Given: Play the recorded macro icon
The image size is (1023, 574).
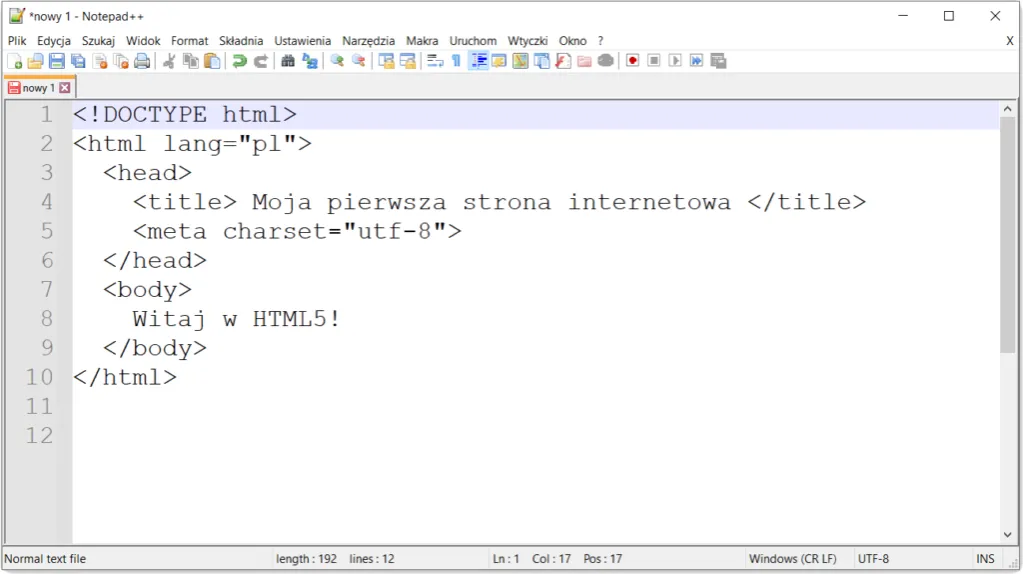Looking at the screenshot, I should click(675, 61).
